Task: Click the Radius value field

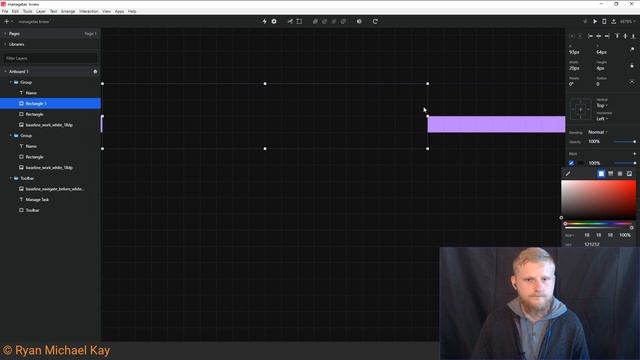Action: (x=598, y=84)
